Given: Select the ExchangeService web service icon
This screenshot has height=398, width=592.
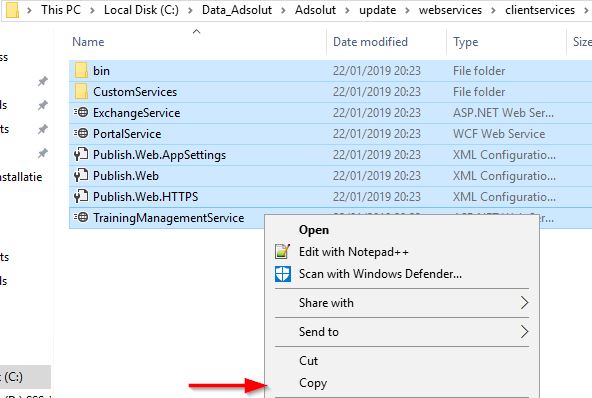Looking at the screenshot, I should click(x=81, y=113).
